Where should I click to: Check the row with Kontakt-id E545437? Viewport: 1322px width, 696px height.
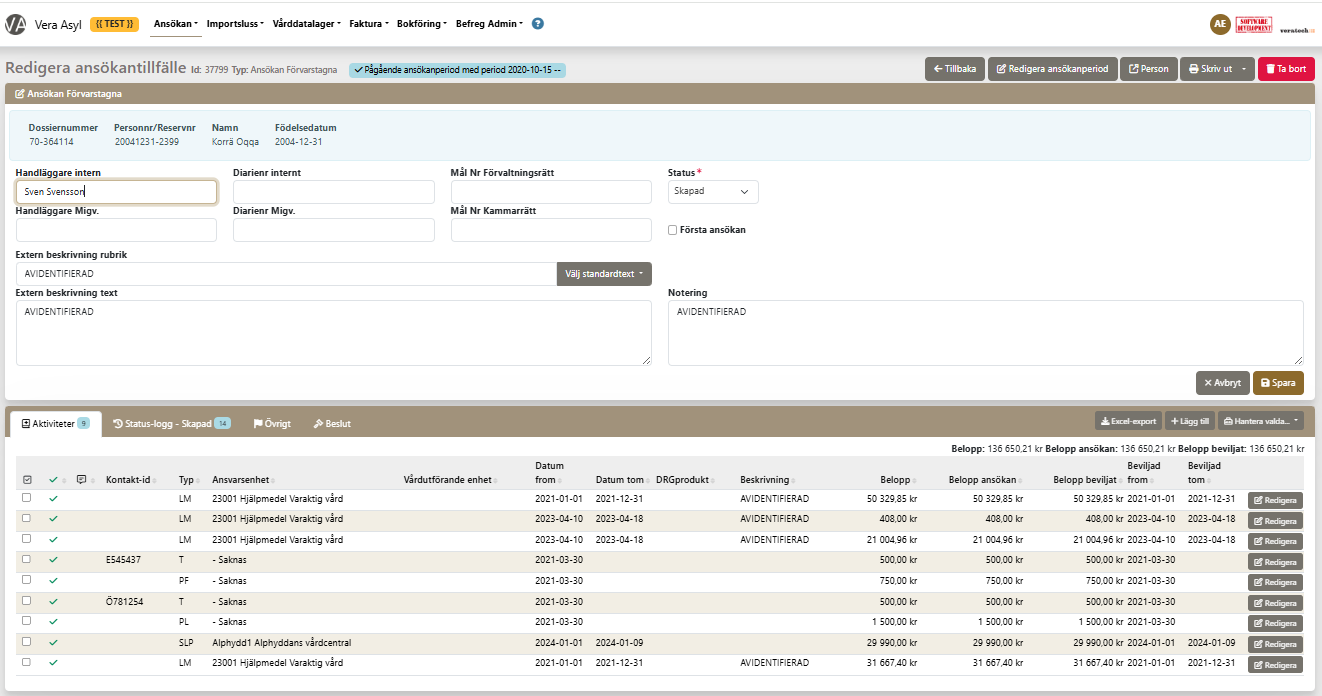(x=27, y=560)
